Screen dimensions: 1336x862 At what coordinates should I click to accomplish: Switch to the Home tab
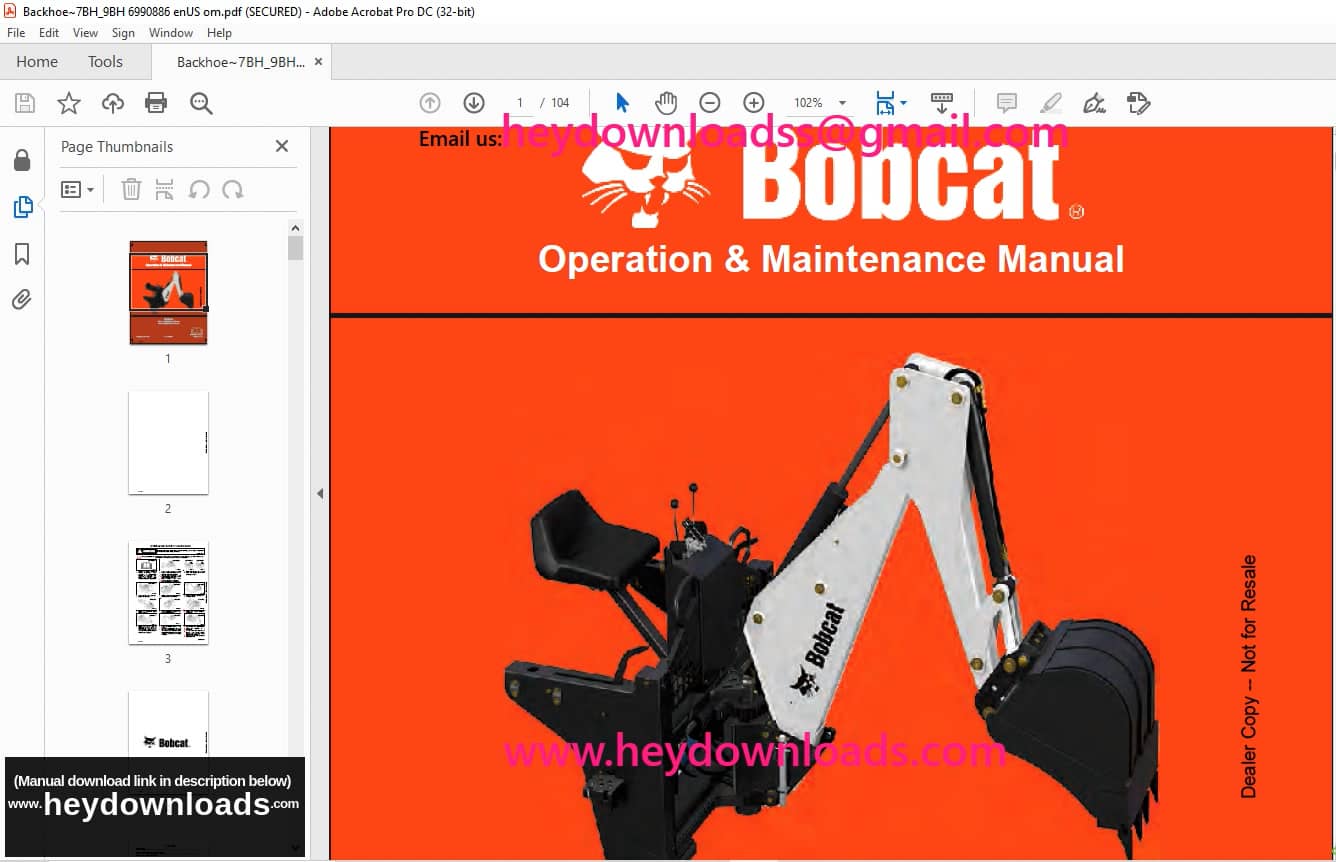pos(37,61)
